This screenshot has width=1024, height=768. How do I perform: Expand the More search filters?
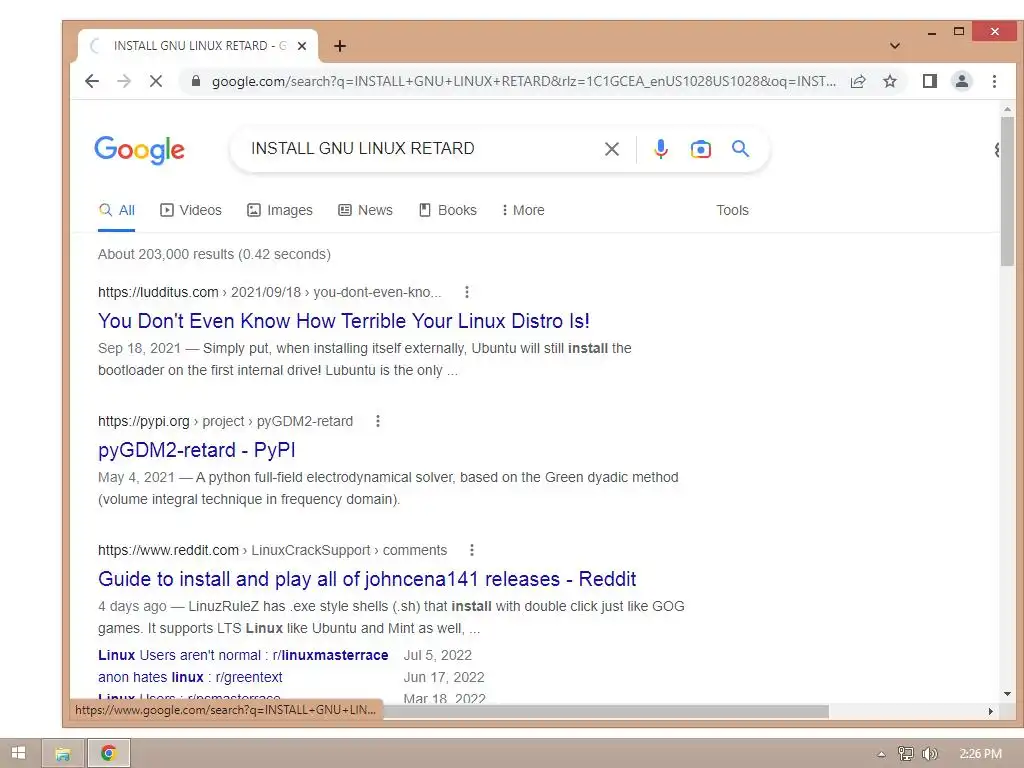(523, 210)
